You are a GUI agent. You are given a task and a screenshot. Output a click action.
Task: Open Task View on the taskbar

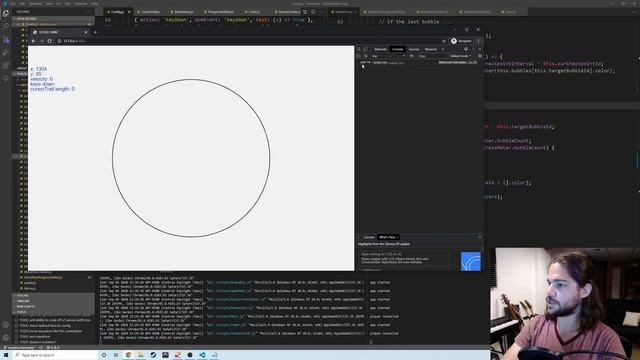116,355
